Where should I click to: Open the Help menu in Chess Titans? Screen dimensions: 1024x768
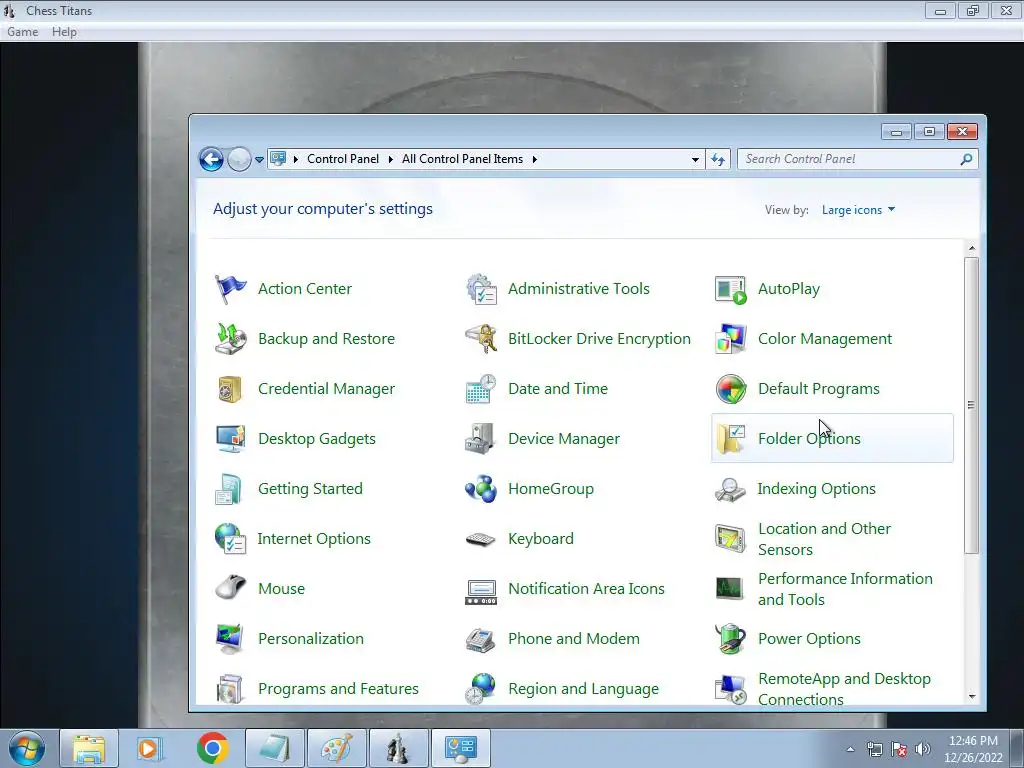pyautogui.click(x=64, y=31)
